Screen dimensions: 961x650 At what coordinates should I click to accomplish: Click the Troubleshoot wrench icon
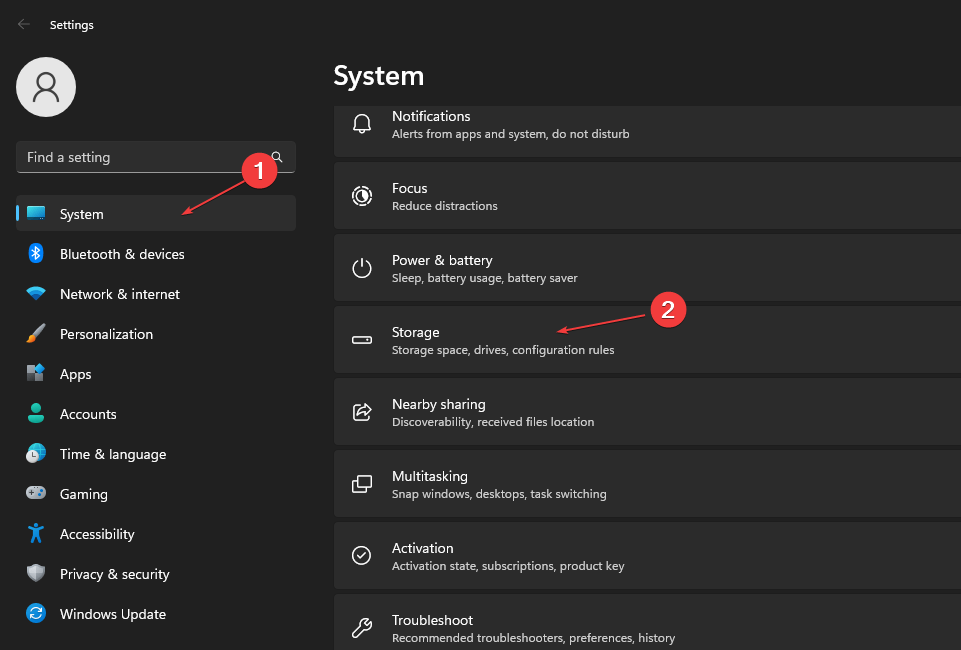tap(361, 627)
